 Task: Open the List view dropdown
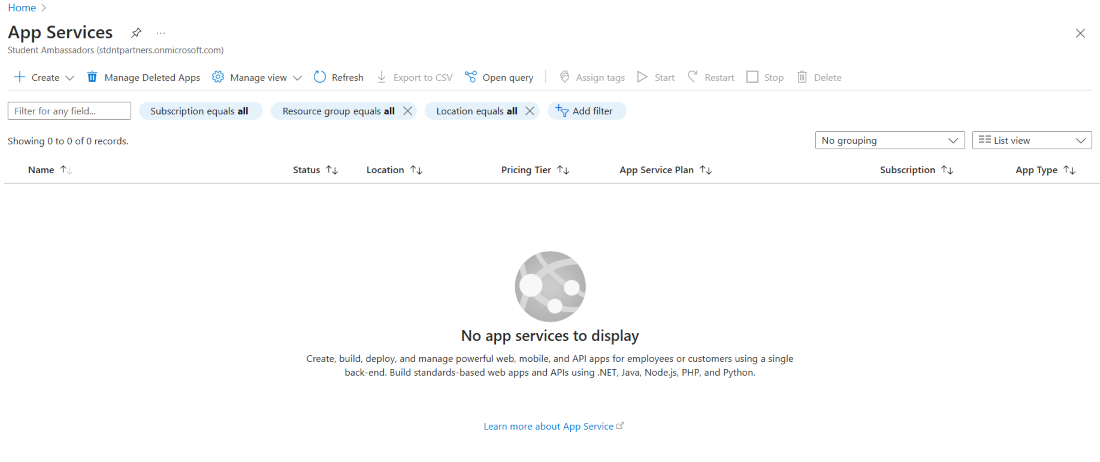(1031, 141)
